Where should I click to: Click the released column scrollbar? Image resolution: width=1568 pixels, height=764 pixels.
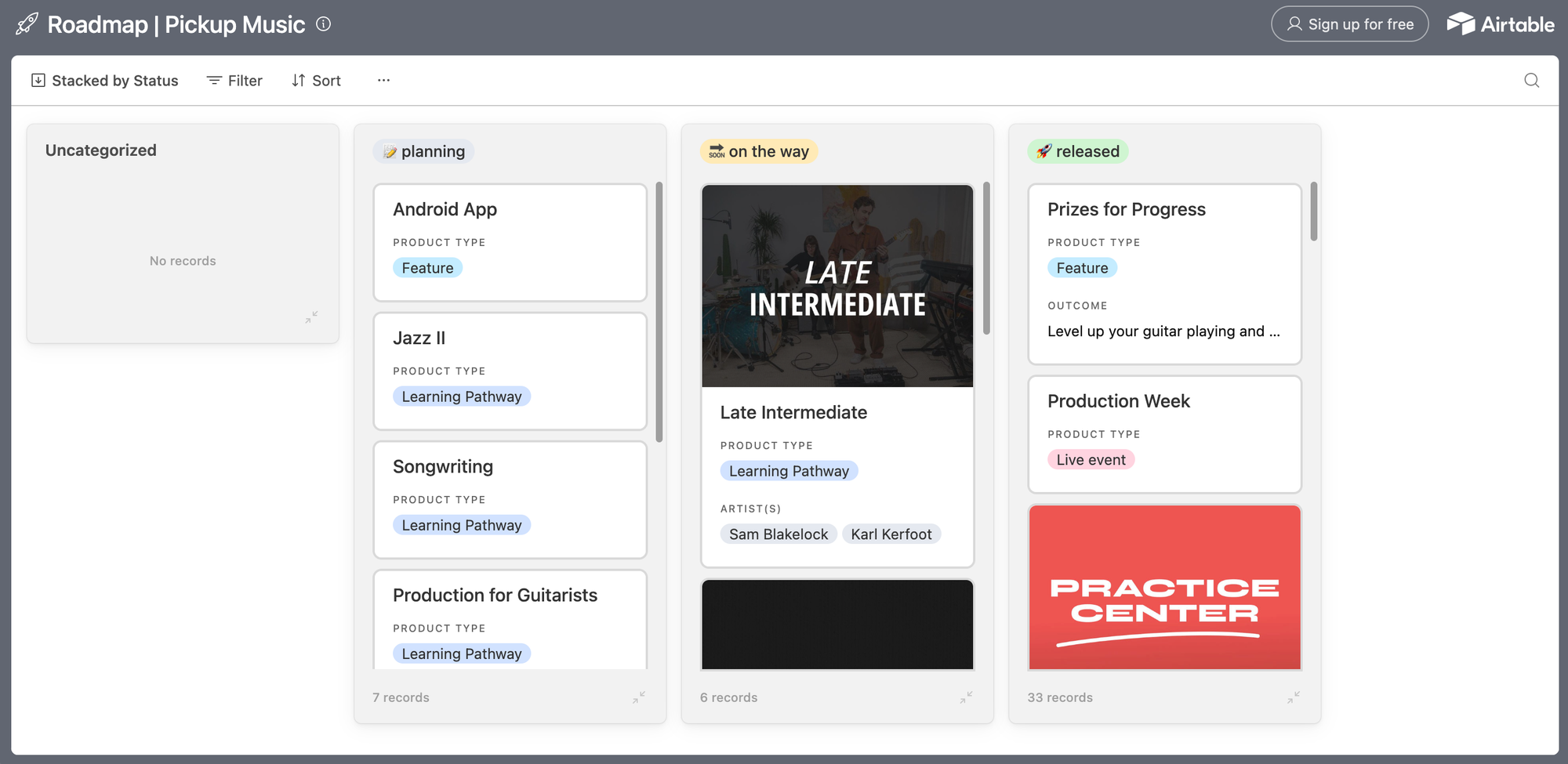tap(1314, 212)
